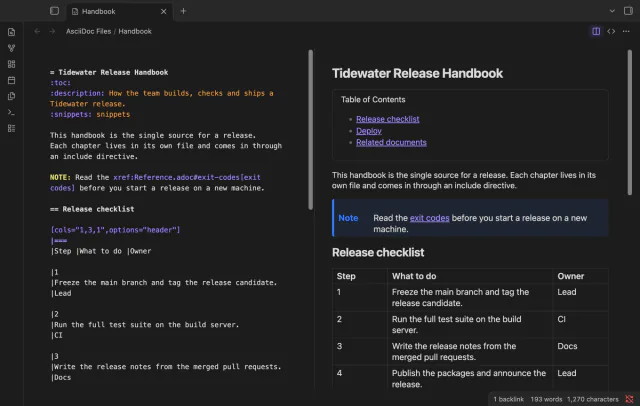Click the Tidewater Release Handbook preview heading

click(x=417, y=73)
